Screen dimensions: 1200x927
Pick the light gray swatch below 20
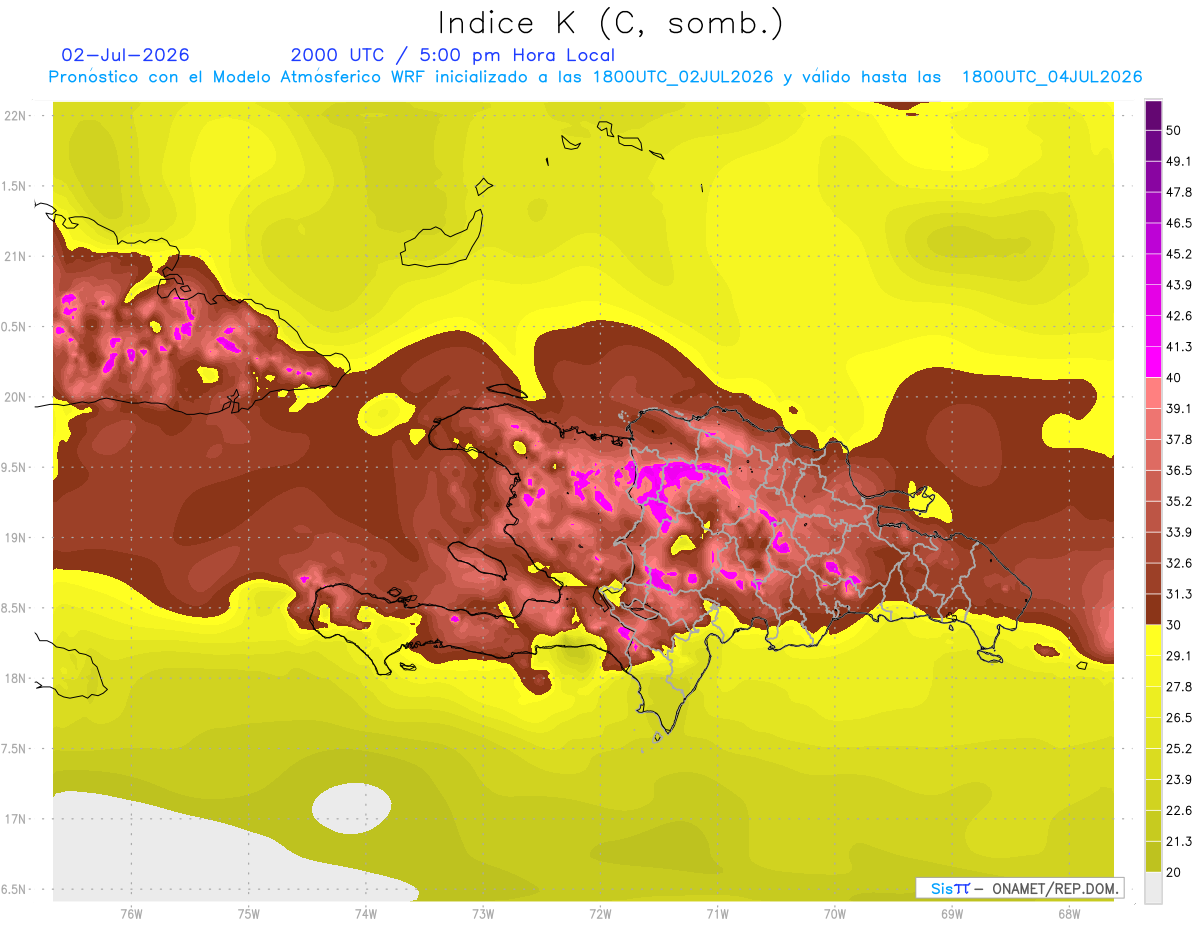coord(1154,887)
